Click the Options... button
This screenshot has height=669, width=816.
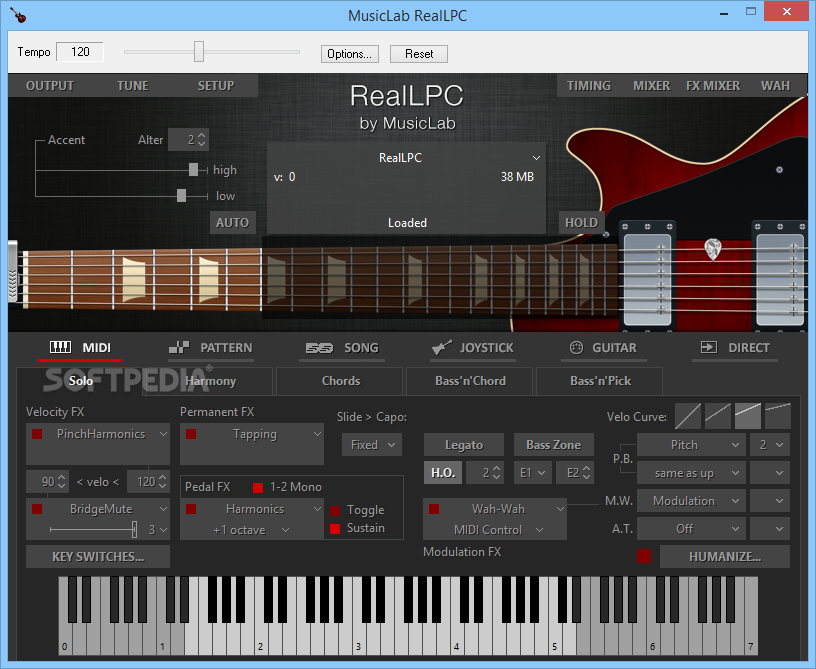point(349,54)
